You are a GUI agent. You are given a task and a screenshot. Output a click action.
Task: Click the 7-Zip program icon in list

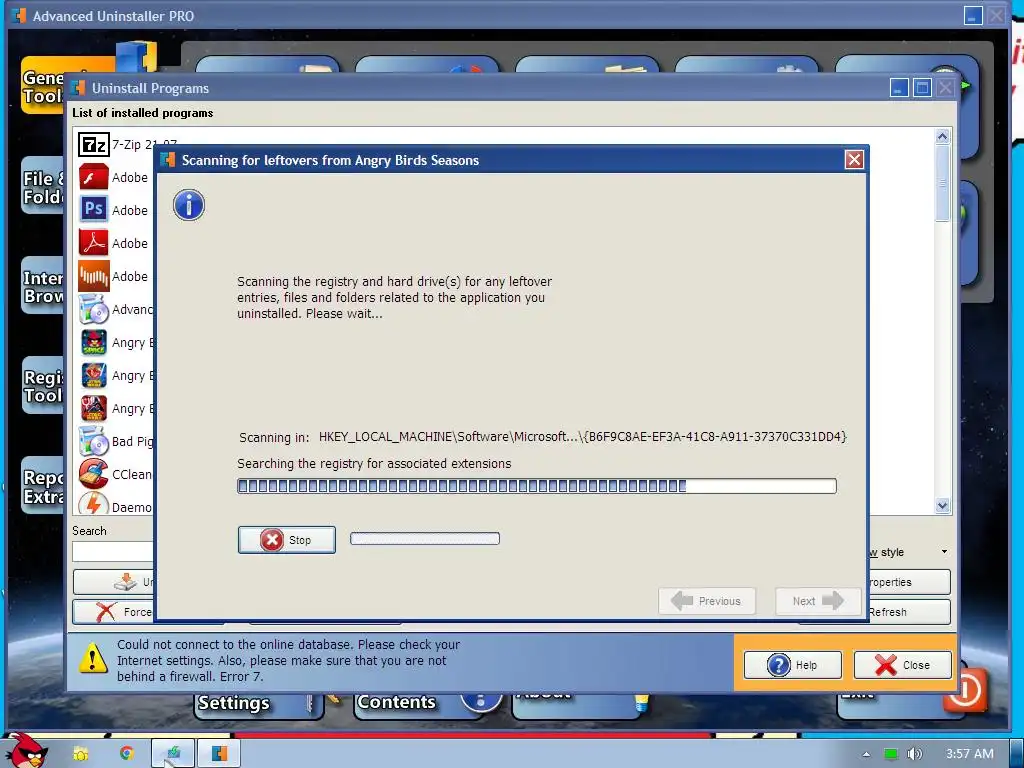pyautogui.click(x=93, y=144)
